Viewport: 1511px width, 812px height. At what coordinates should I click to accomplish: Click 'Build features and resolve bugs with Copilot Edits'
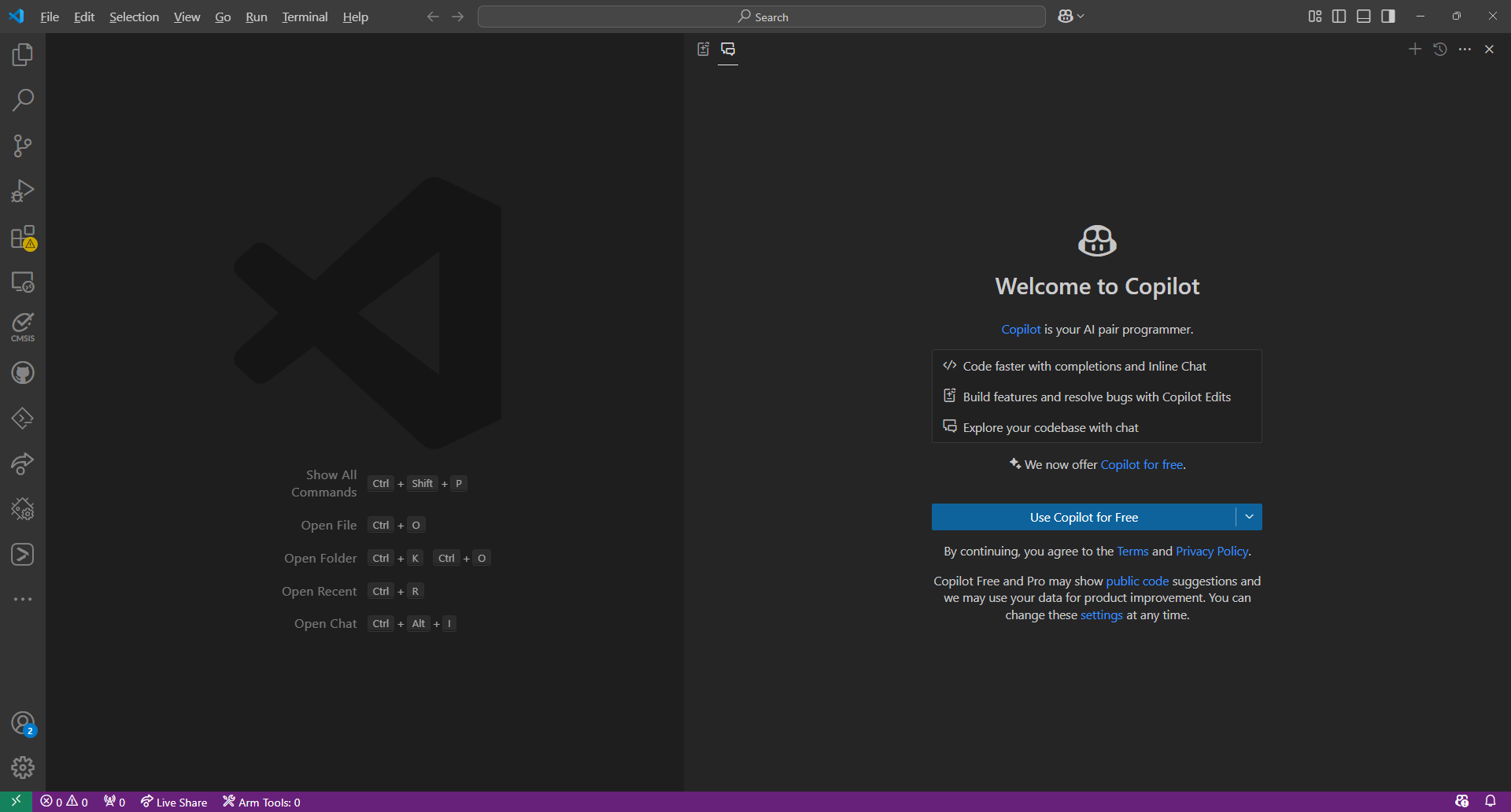coord(1096,397)
